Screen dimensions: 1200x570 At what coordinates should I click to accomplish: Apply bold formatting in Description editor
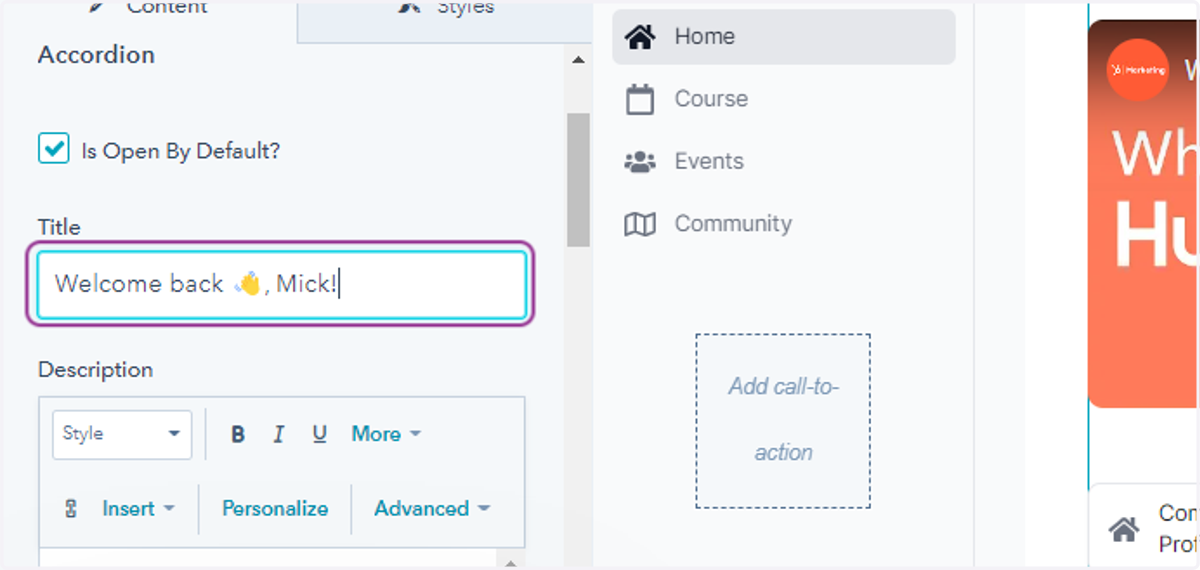pyautogui.click(x=238, y=434)
